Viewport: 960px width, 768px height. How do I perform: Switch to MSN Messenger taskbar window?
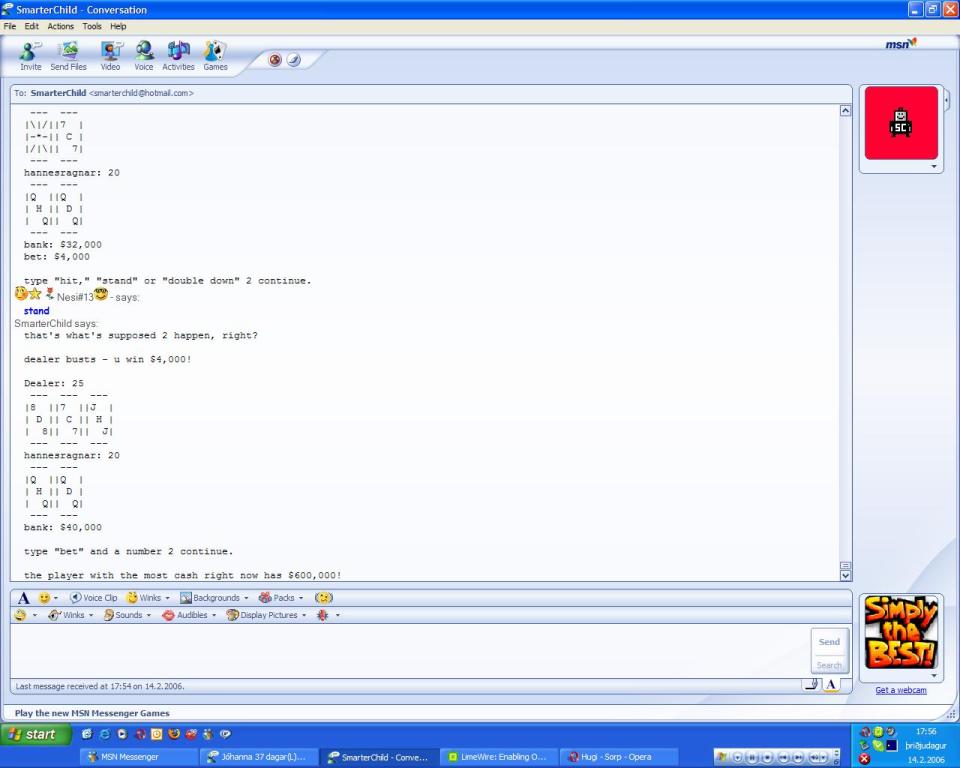(x=138, y=757)
